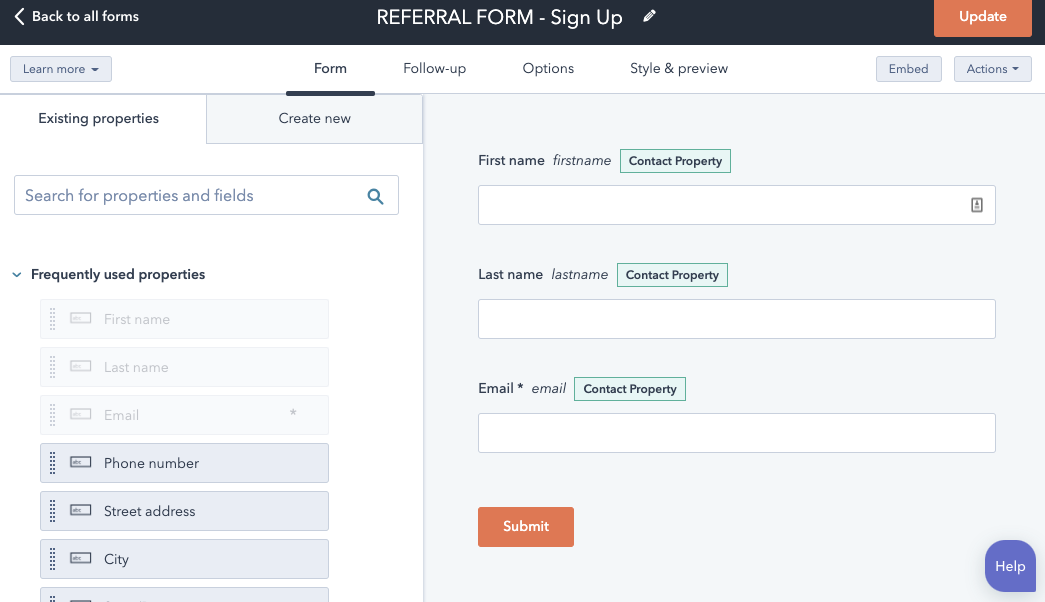Open the Actions dropdown

(x=992, y=68)
